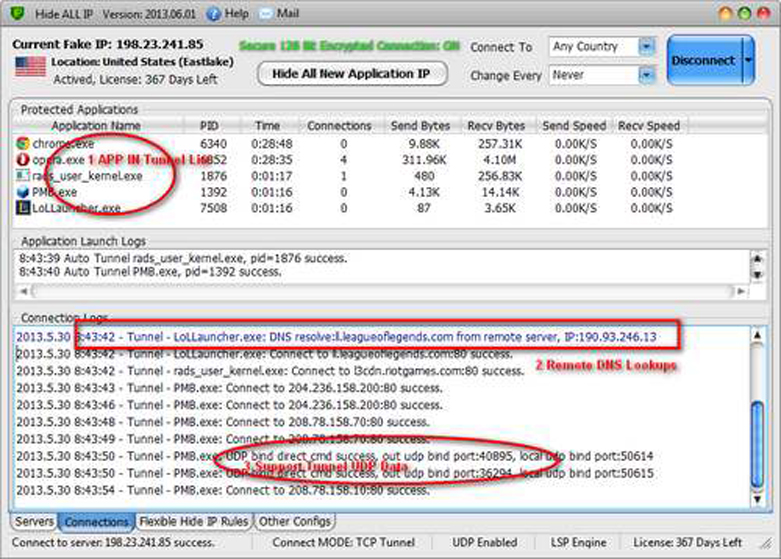Click the Application Launch Logs scroll up arrow
The image size is (781, 559).
click(x=758, y=259)
